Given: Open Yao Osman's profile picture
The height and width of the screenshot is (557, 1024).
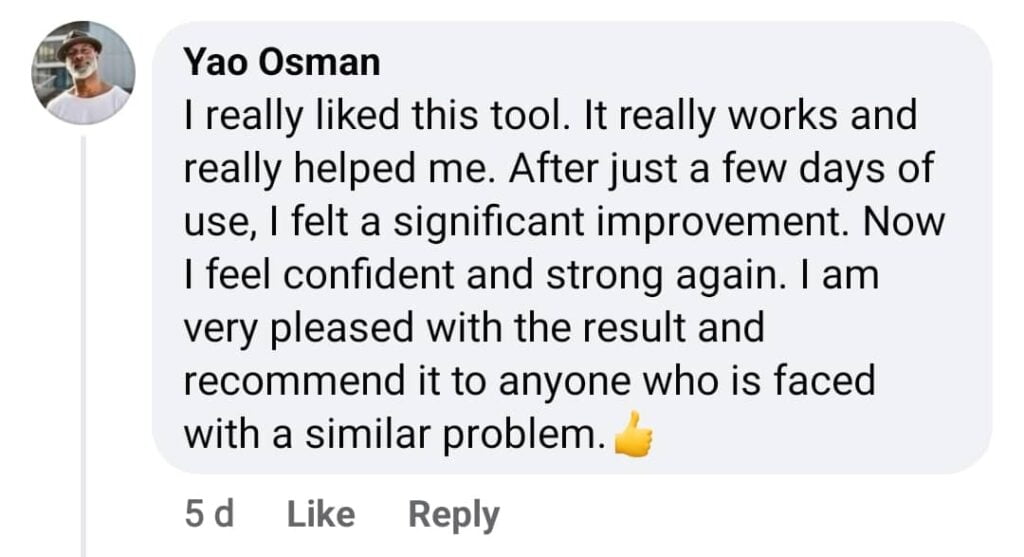Looking at the screenshot, I should tap(84, 72).
